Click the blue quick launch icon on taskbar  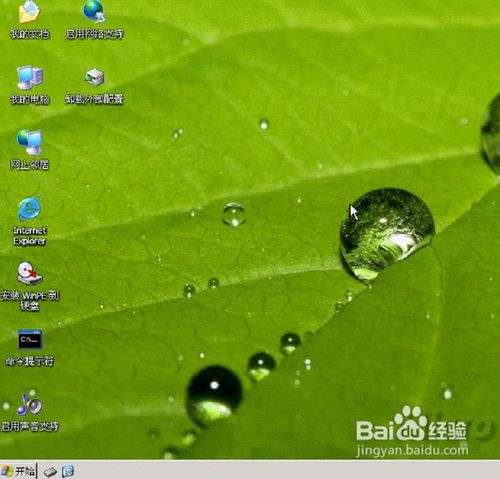click(68, 471)
